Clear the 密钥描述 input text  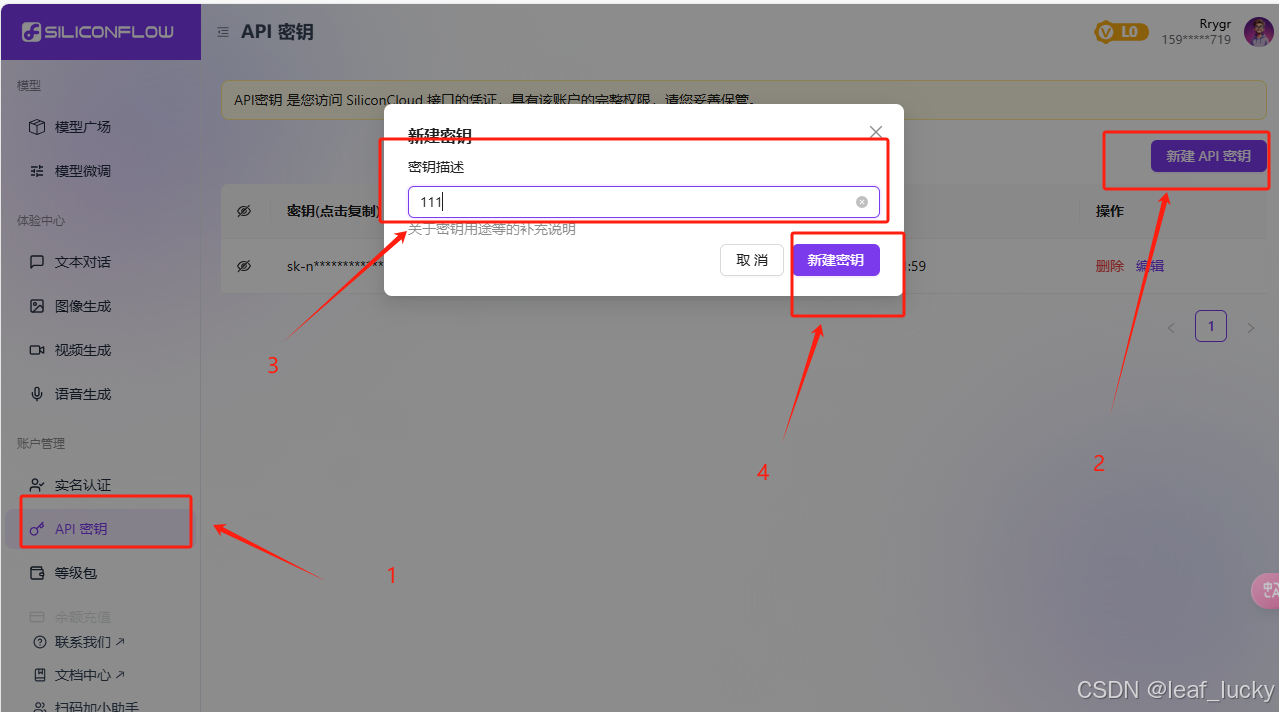[862, 202]
